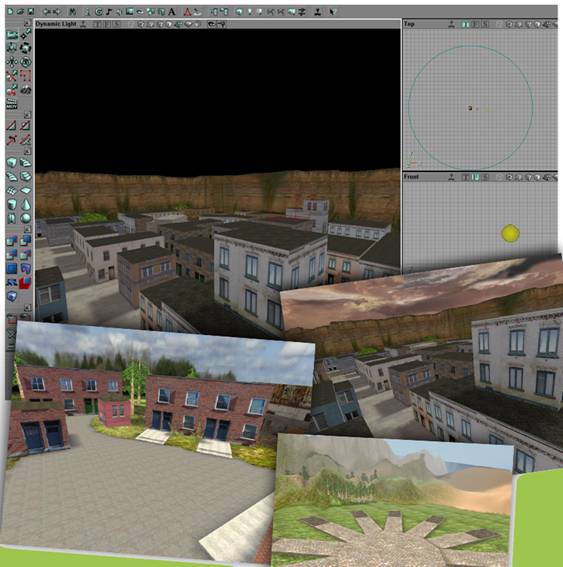563x567 pixels.
Task: Toggle realtime preview joystick in the Top viewport
Action: click(x=452, y=25)
